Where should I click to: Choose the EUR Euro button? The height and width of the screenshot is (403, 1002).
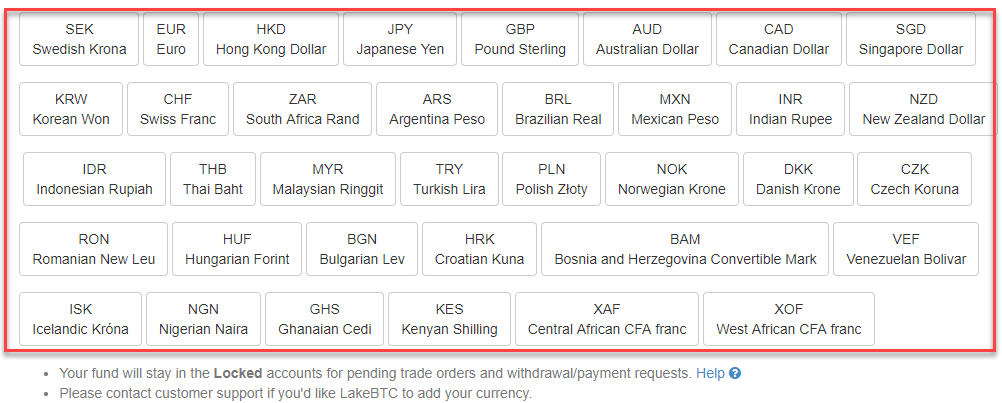click(x=171, y=39)
